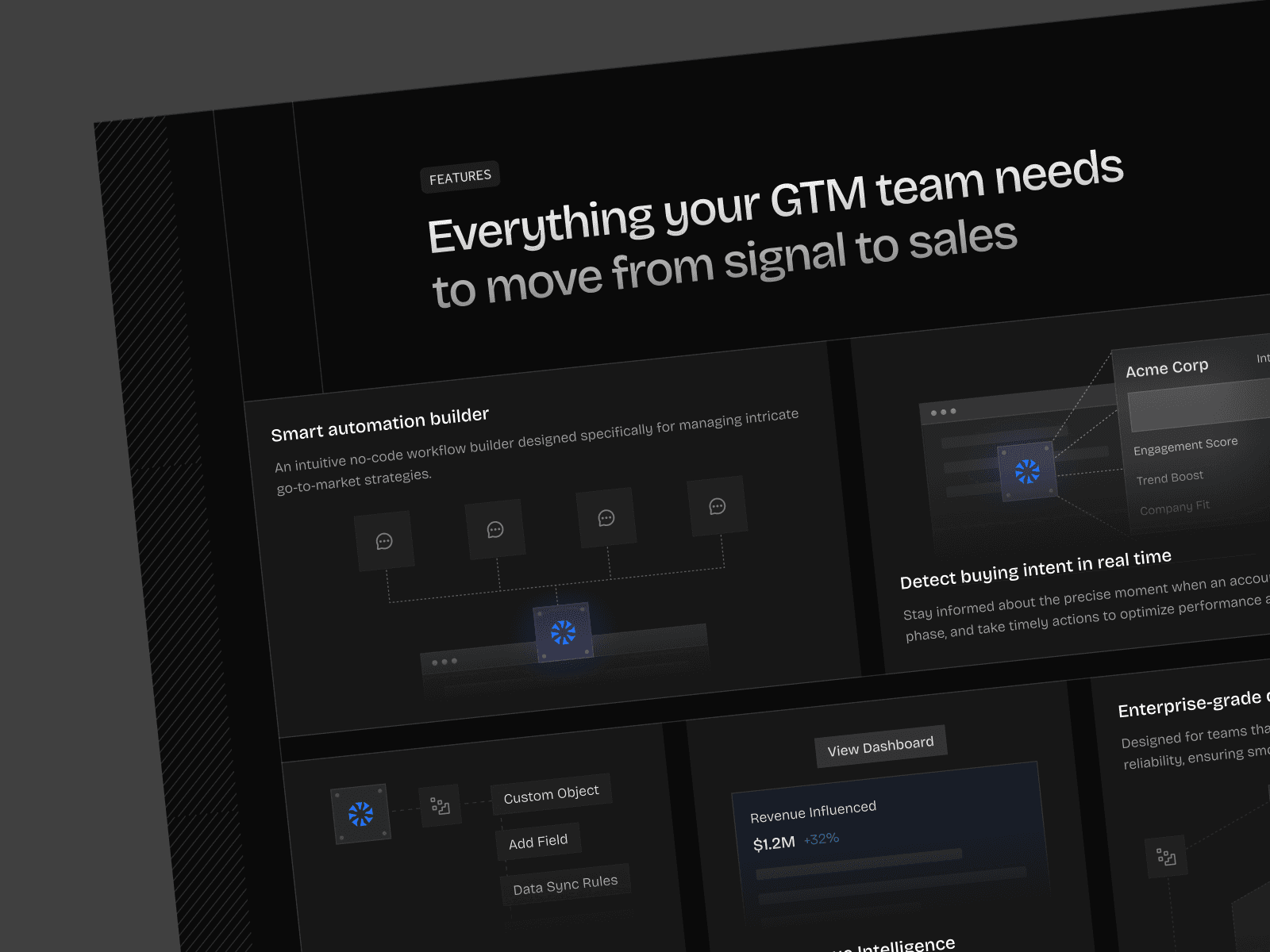Click the fourth chat bubble icon tile
The width and height of the screenshot is (1270, 952).
[x=718, y=506]
